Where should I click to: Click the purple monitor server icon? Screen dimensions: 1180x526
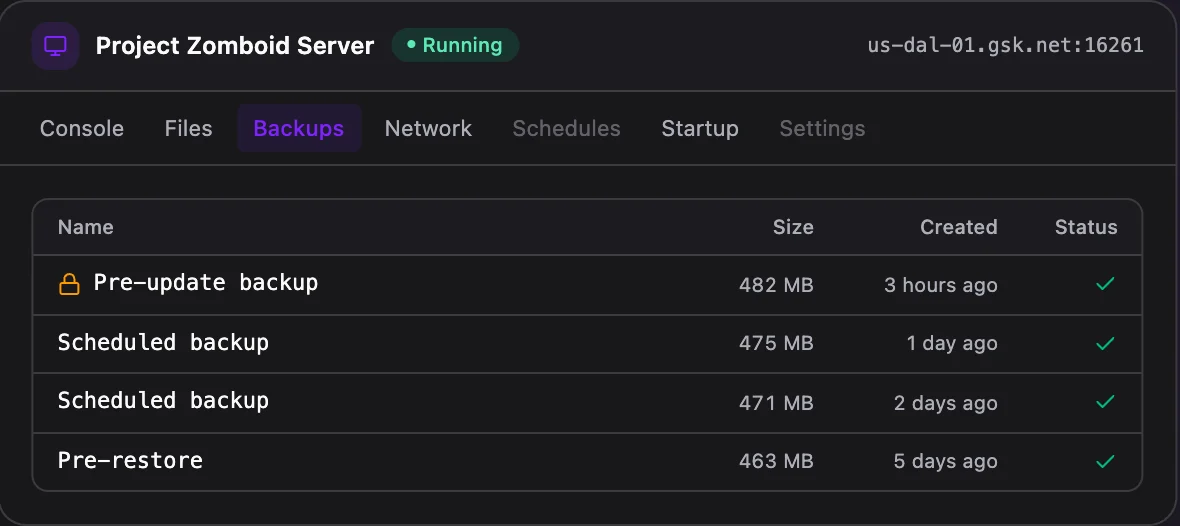click(55, 46)
